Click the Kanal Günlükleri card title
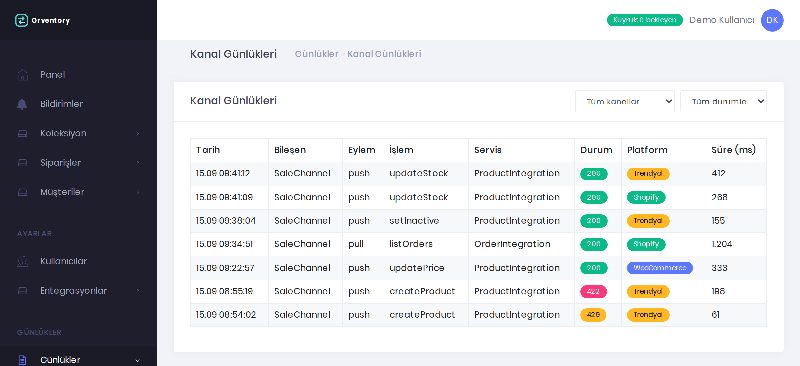 tap(233, 101)
